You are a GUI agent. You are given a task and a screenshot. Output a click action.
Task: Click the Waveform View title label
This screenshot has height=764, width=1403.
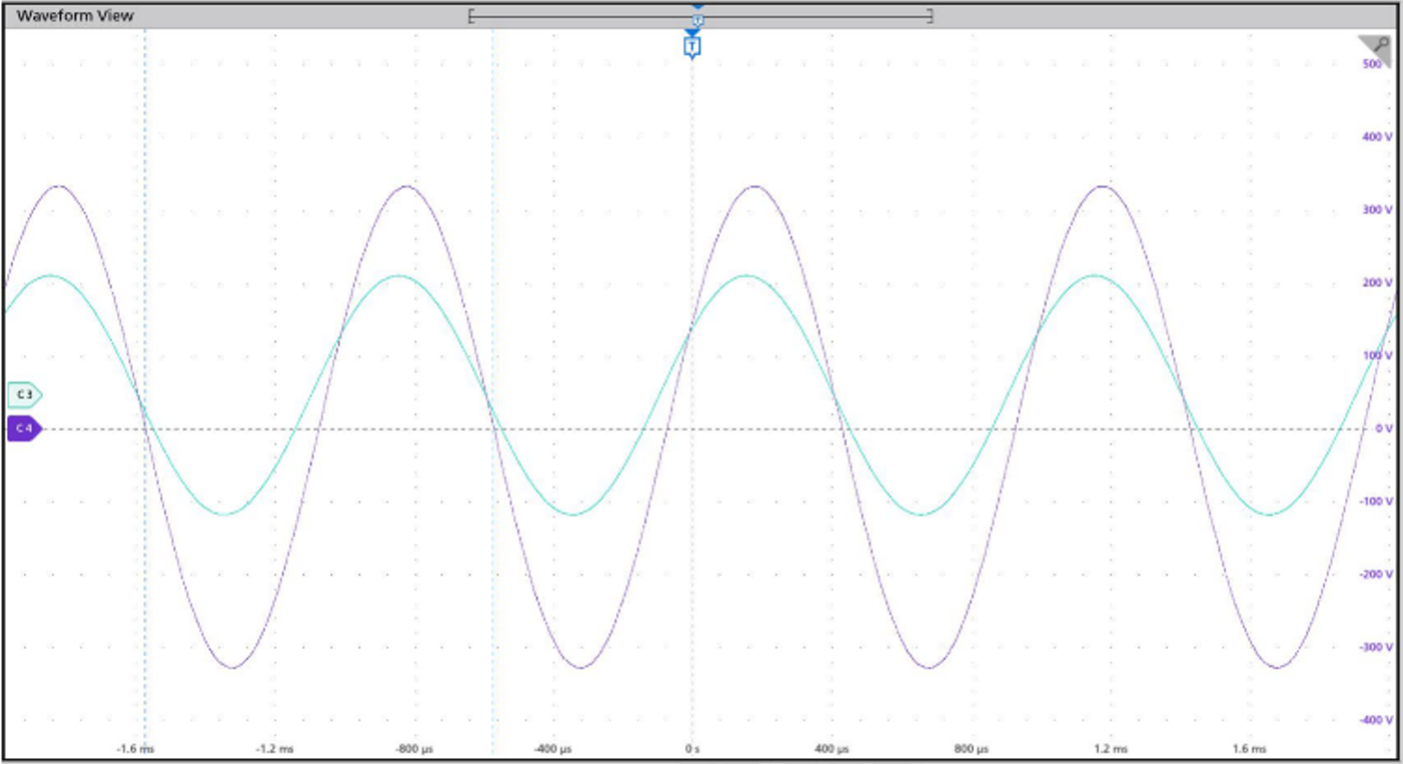click(x=75, y=16)
